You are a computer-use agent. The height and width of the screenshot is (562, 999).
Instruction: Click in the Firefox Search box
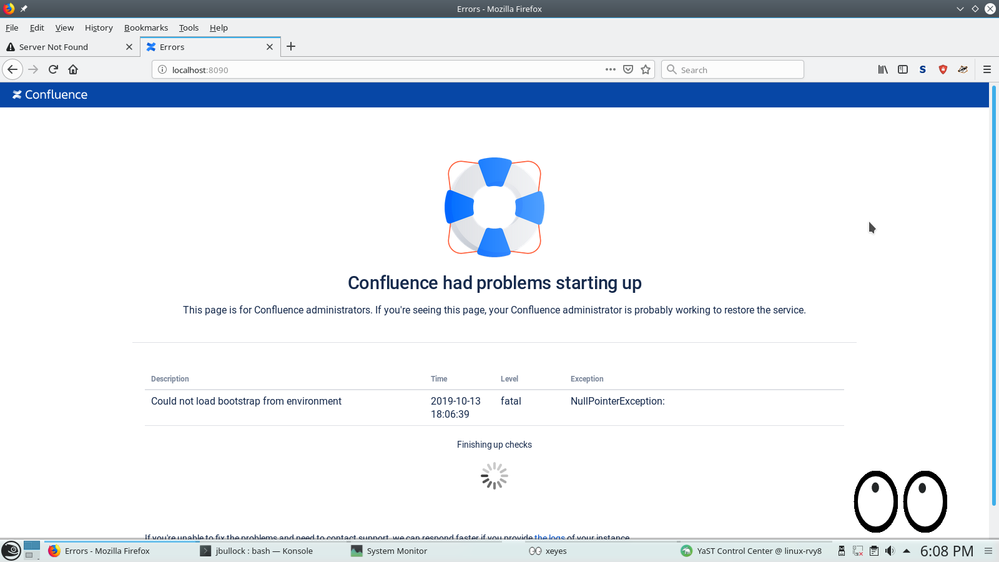[733, 69]
